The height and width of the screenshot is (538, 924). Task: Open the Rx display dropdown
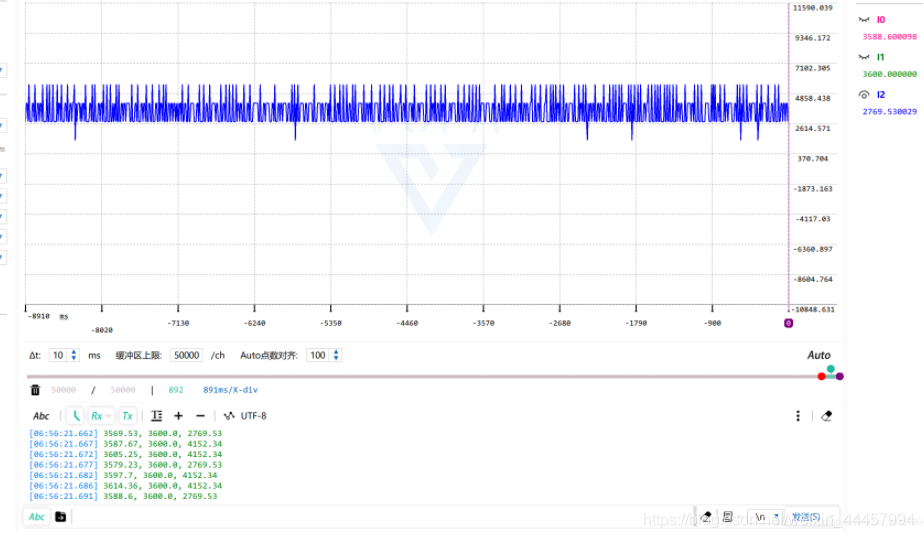point(101,416)
